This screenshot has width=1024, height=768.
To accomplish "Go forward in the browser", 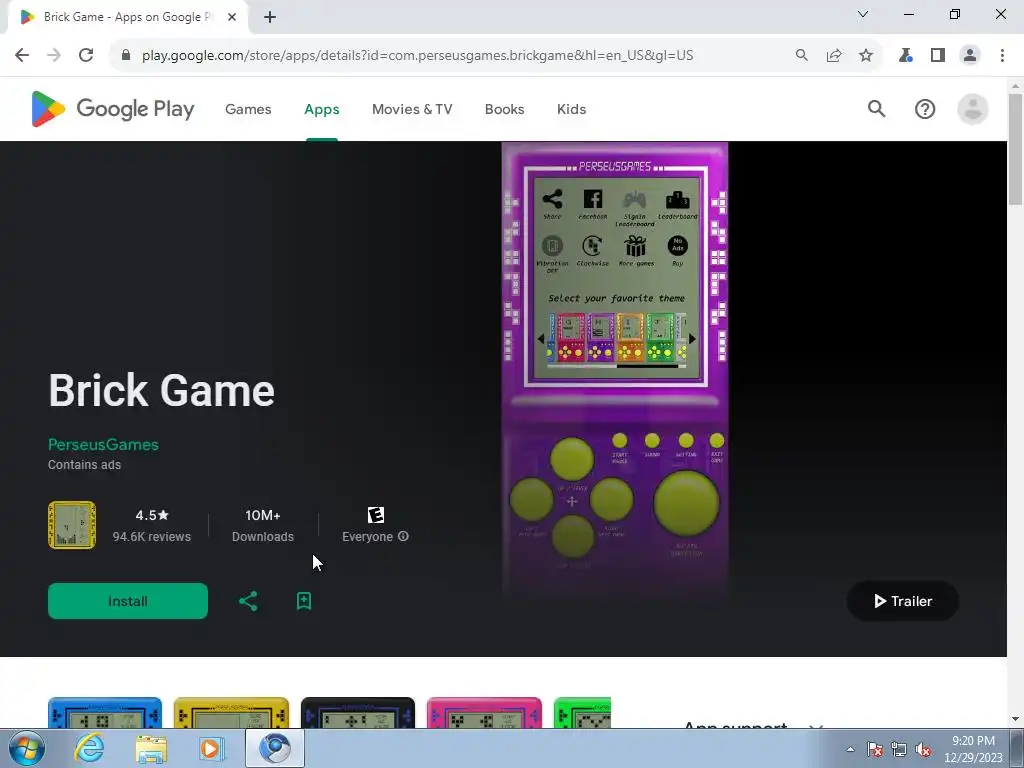I will [x=54, y=56].
